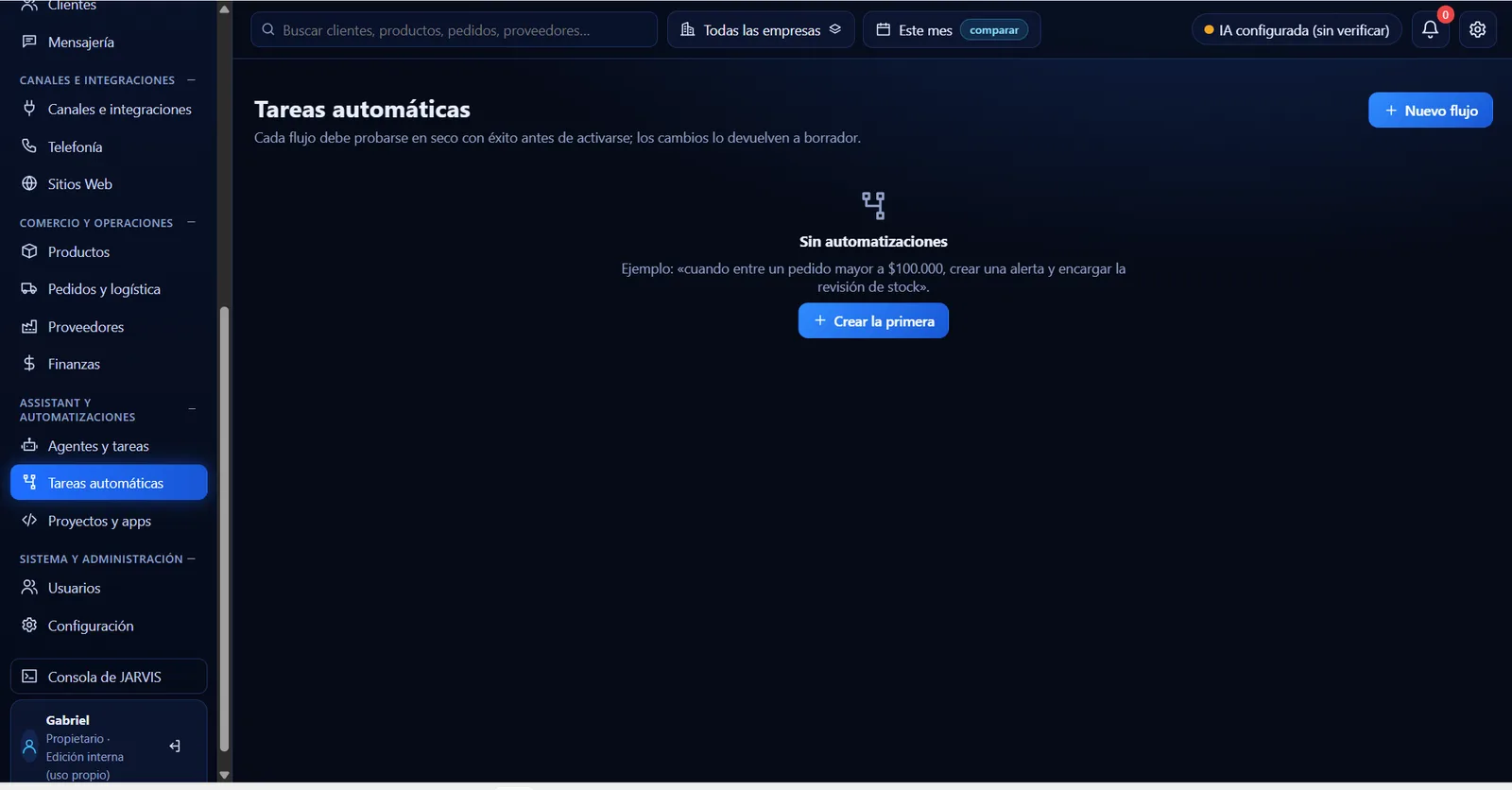The width and height of the screenshot is (1512, 790).
Task: Click the Sin automatizaciones heading
Action: tap(873, 241)
